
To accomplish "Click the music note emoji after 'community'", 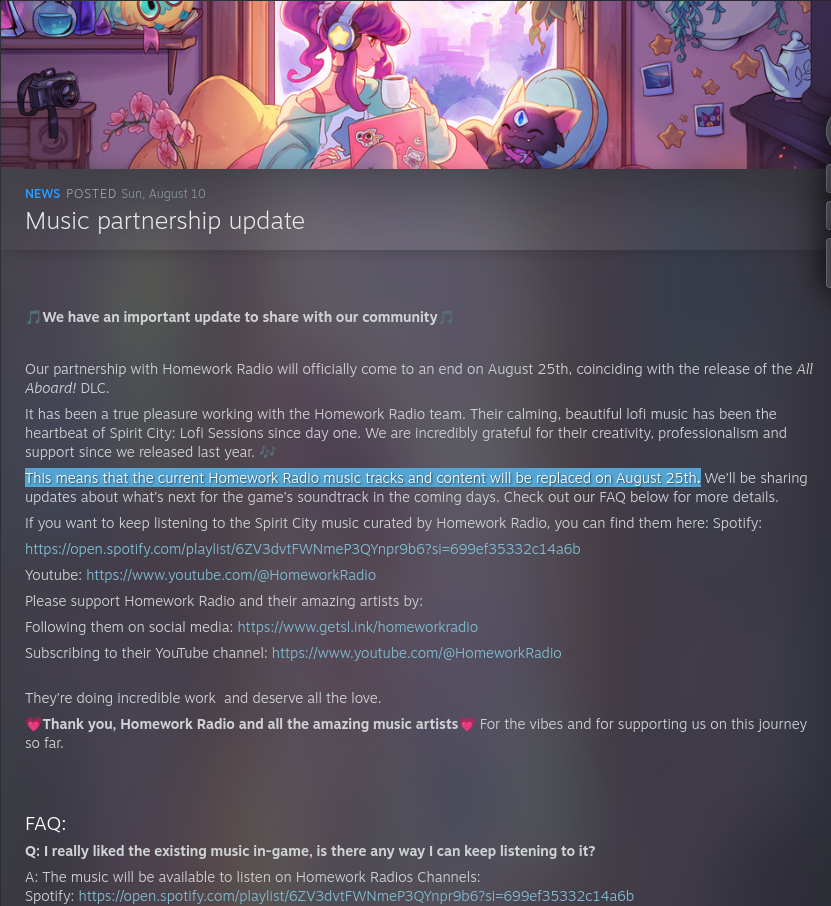I will click(446, 317).
